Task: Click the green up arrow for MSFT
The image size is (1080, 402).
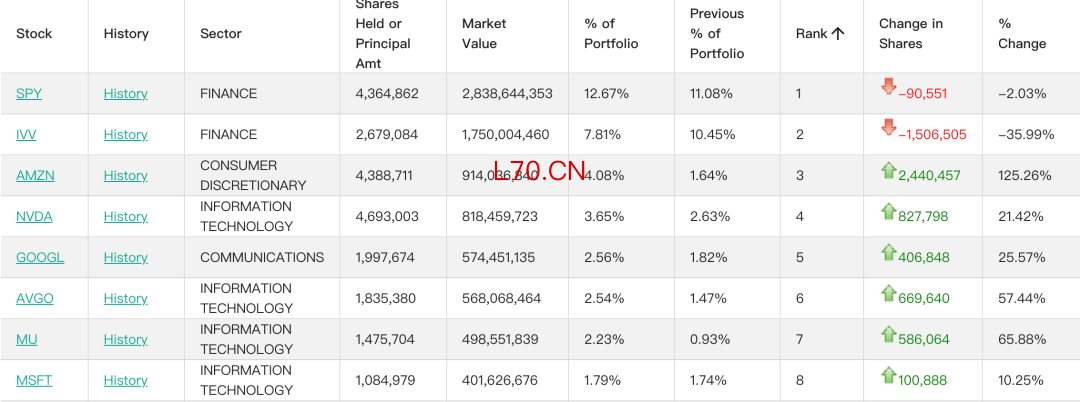Action: pyautogui.click(x=889, y=374)
